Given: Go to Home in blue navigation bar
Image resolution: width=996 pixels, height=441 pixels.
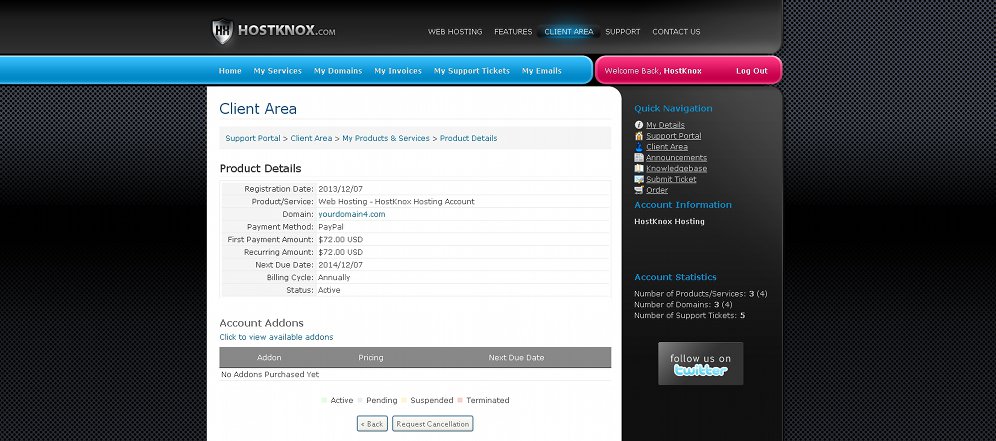Looking at the screenshot, I should click(x=230, y=71).
